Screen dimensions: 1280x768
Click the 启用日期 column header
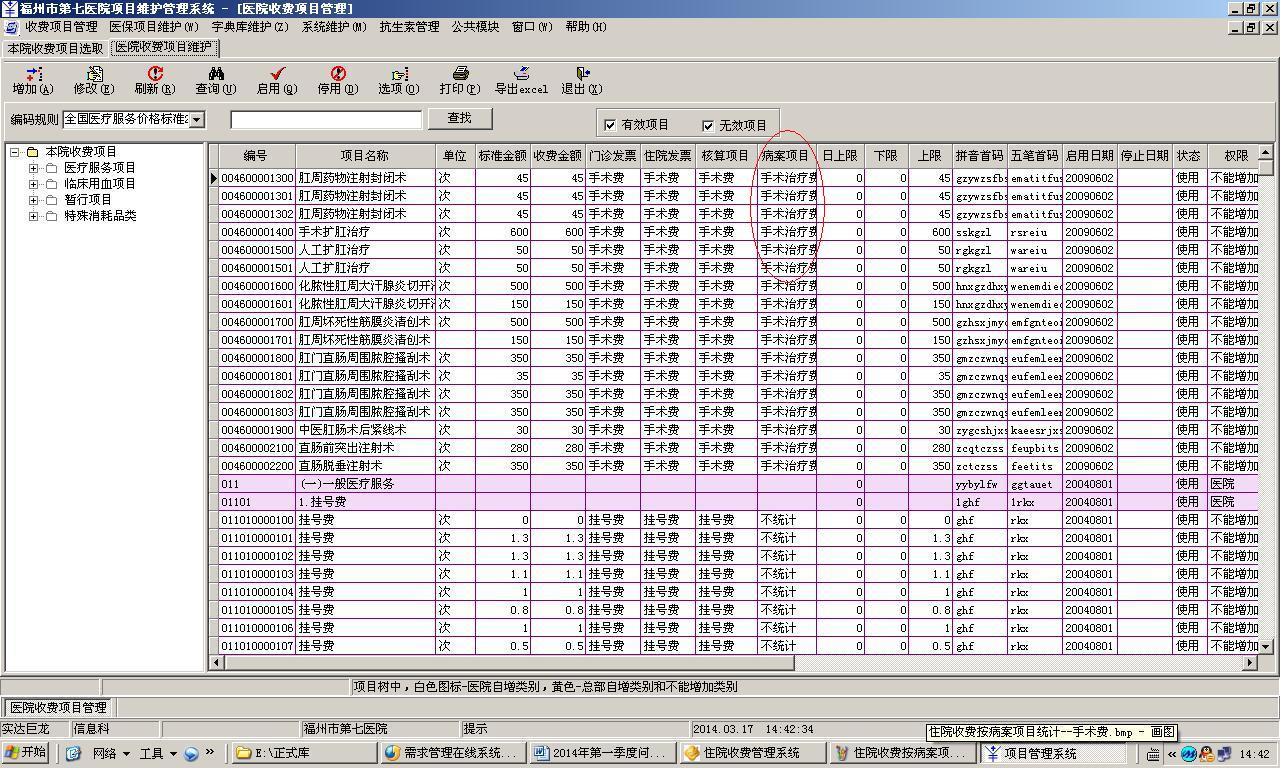1090,156
